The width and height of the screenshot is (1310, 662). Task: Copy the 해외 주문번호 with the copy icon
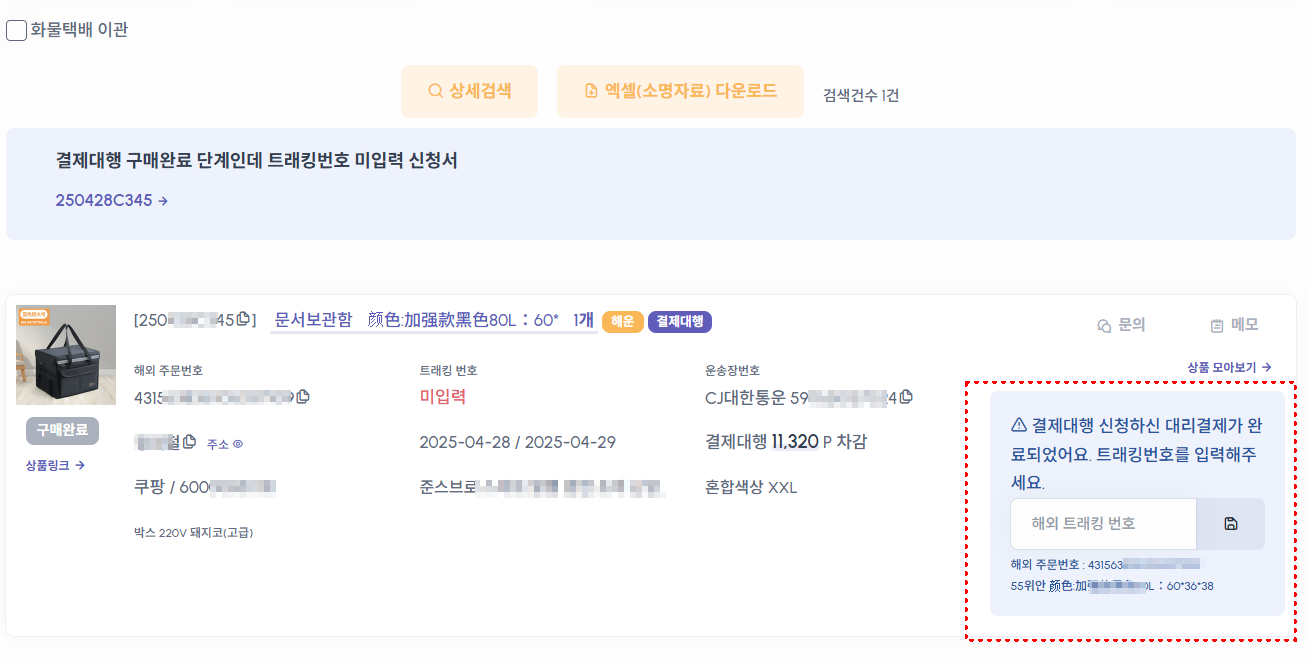[302, 397]
